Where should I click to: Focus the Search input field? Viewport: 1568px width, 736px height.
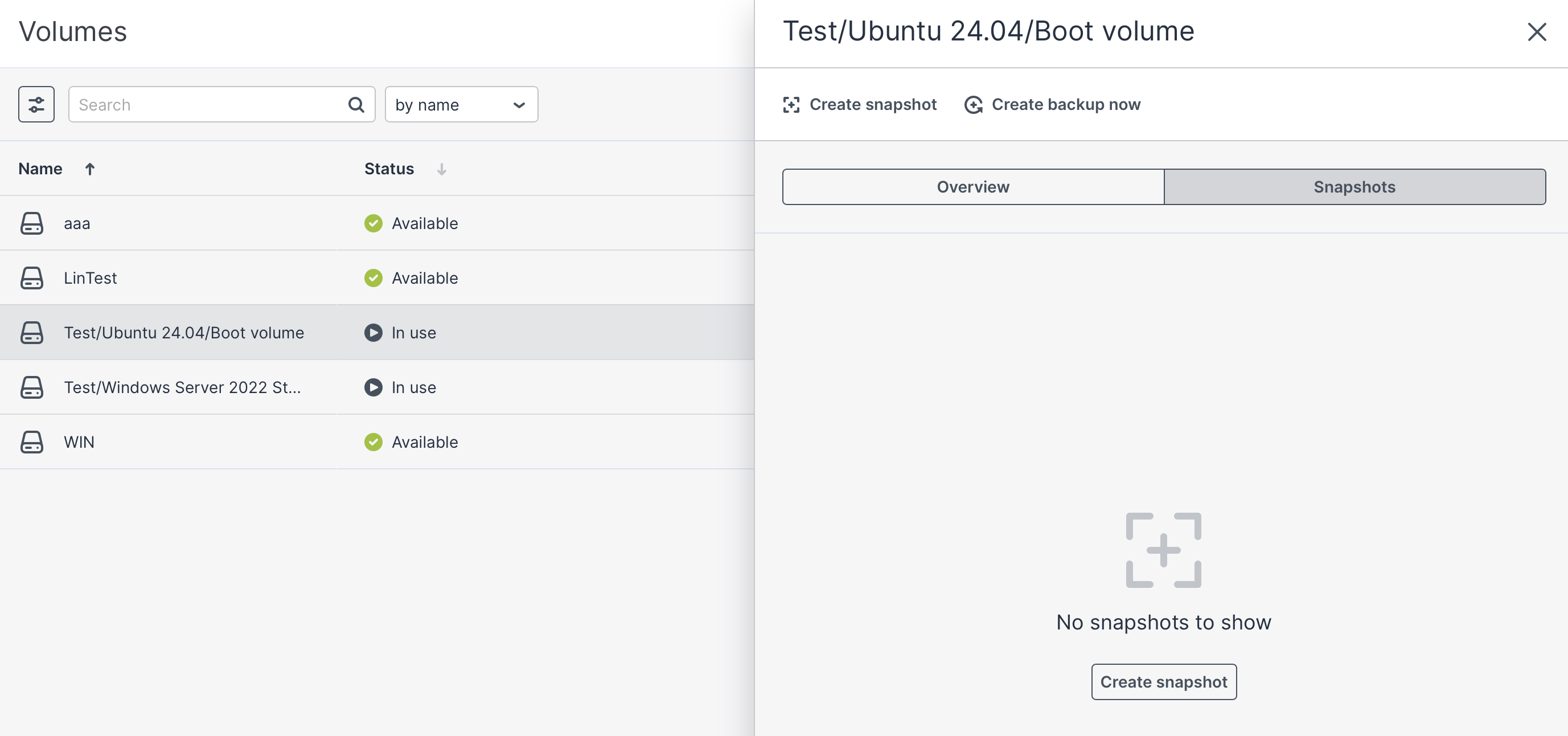pyautogui.click(x=207, y=105)
